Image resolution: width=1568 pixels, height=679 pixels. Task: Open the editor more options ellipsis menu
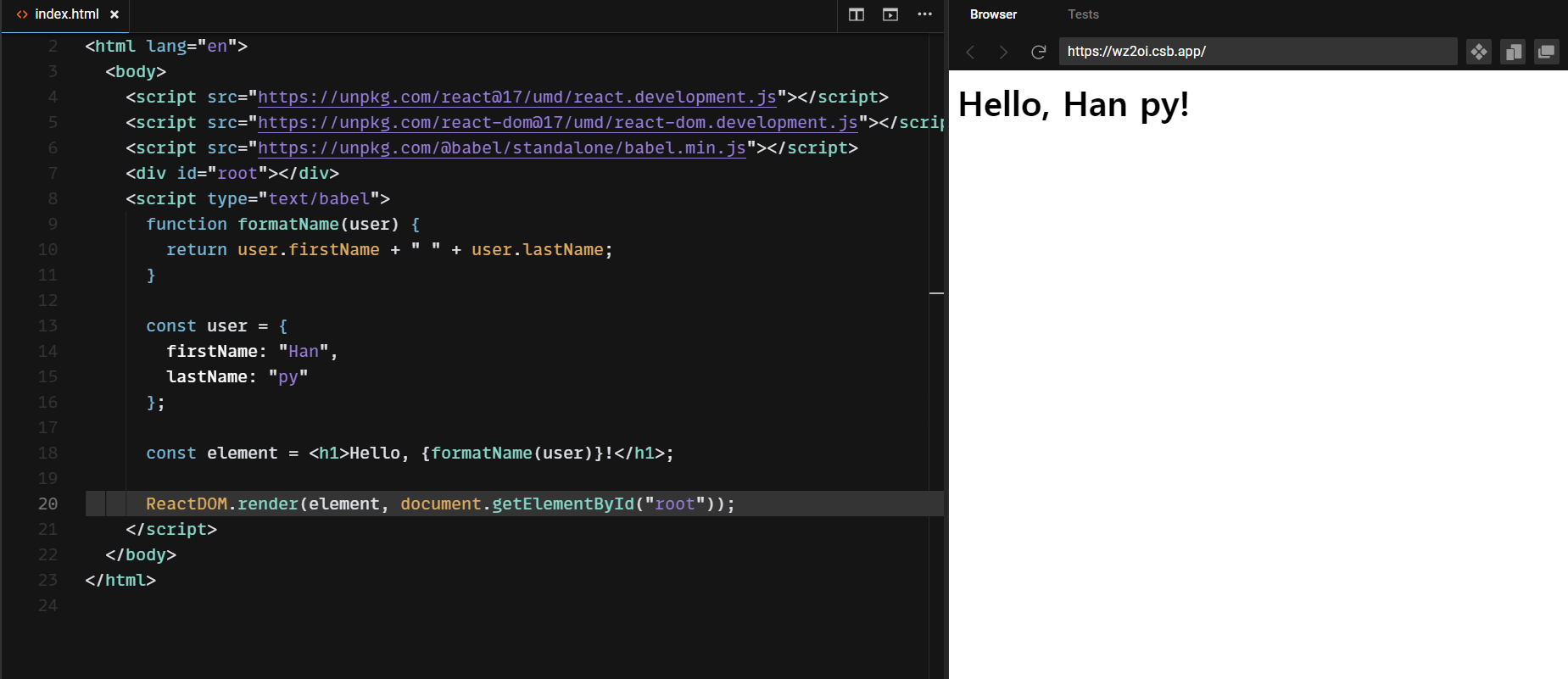point(924,14)
